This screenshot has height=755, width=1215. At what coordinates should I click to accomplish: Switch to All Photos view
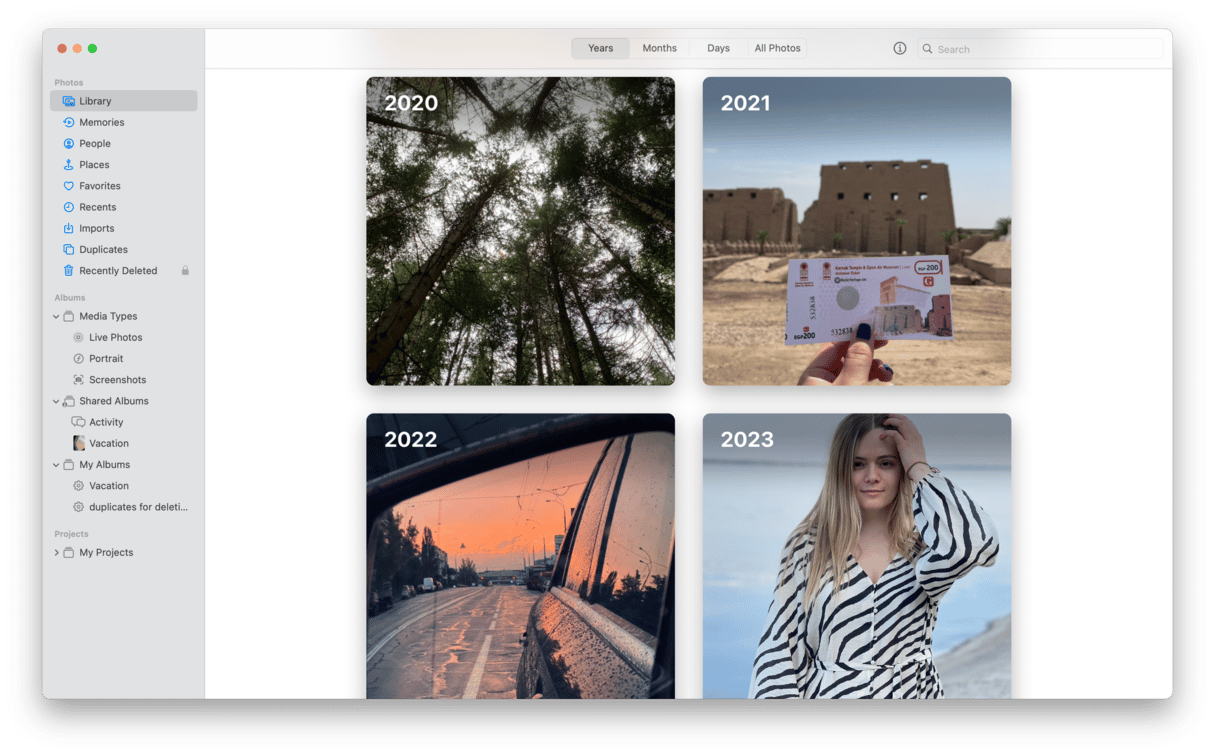pos(777,48)
